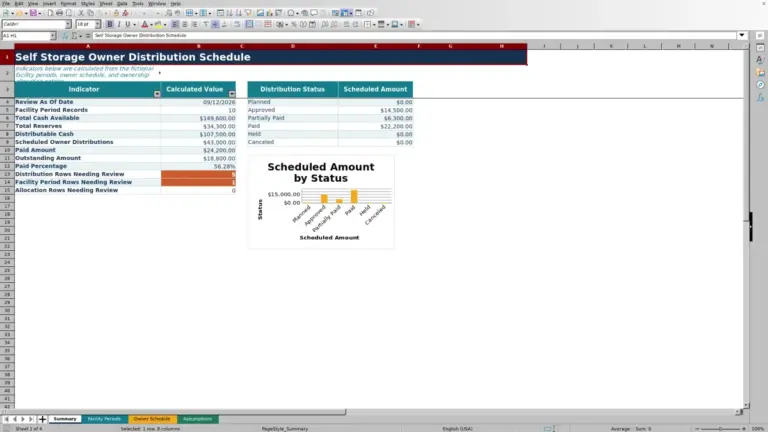Toggle Italic formatting

(x=119, y=24)
